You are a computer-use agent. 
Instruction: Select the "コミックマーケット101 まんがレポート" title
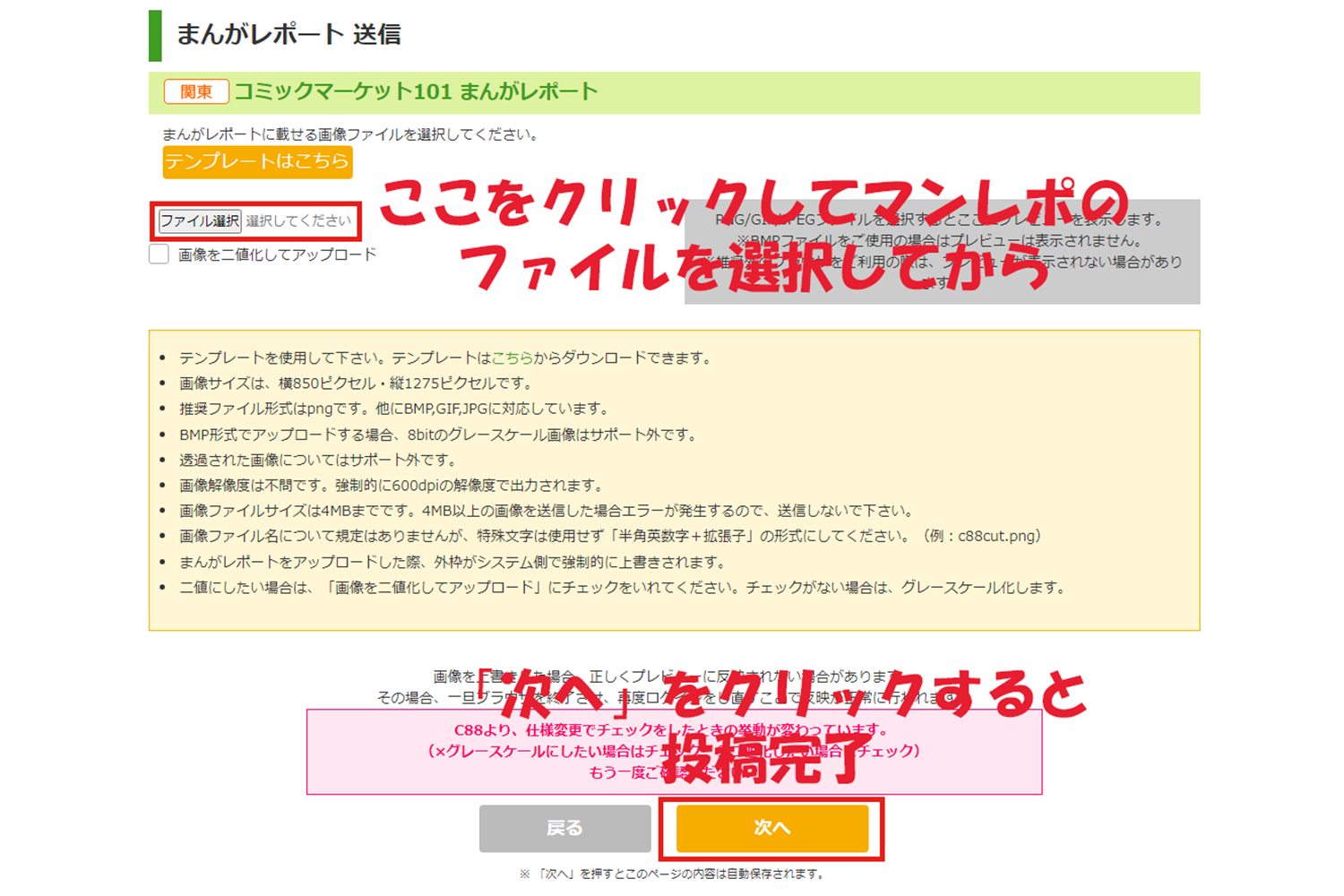pyautogui.click(x=416, y=92)
